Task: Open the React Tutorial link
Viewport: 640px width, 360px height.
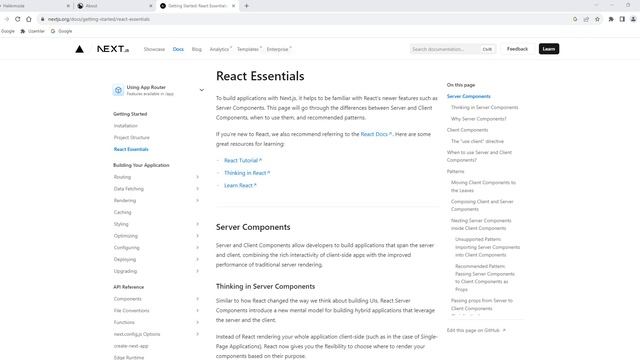Action: [243, 160]
